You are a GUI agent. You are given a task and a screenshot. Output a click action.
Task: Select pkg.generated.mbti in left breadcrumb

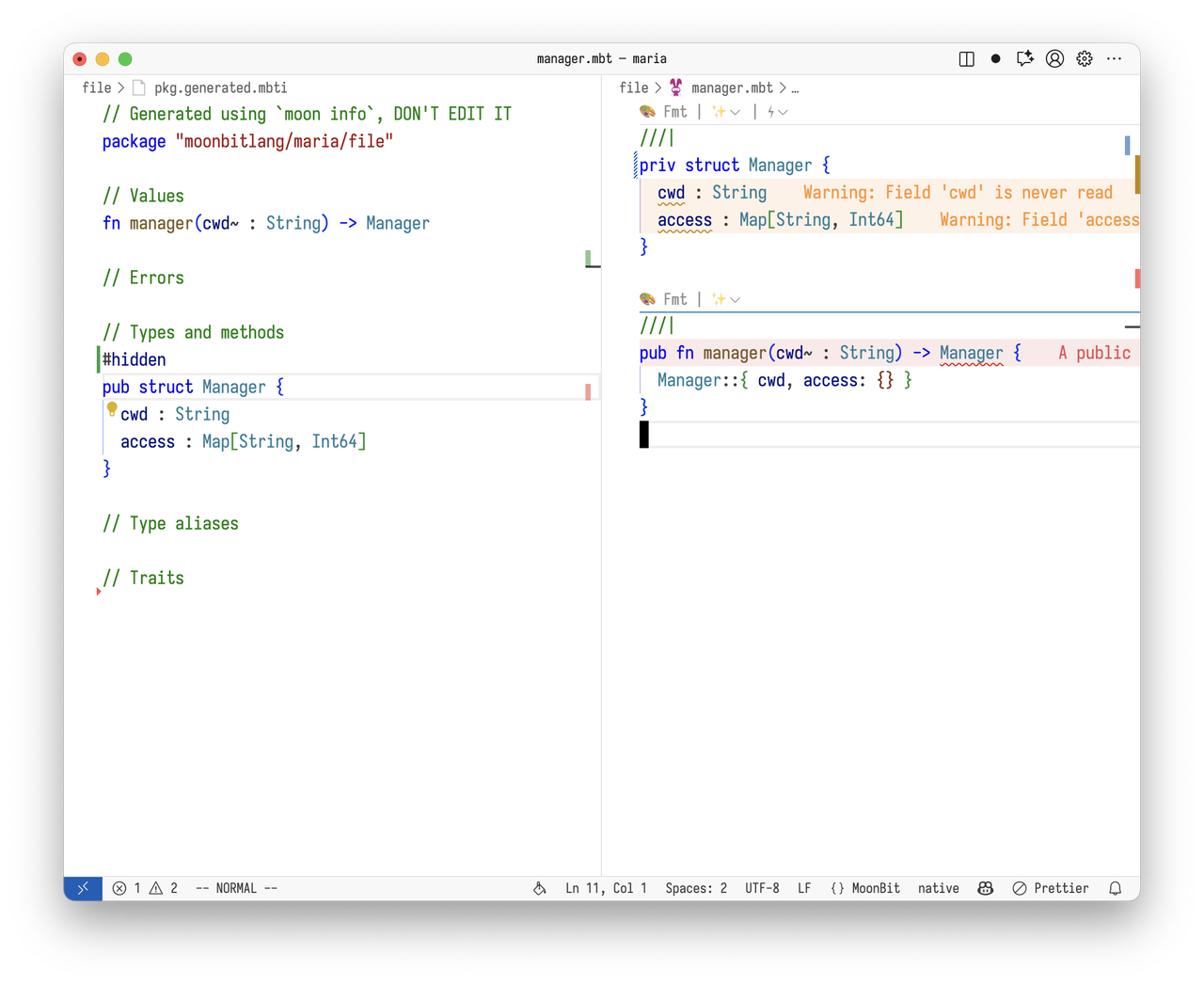point(220,87)
